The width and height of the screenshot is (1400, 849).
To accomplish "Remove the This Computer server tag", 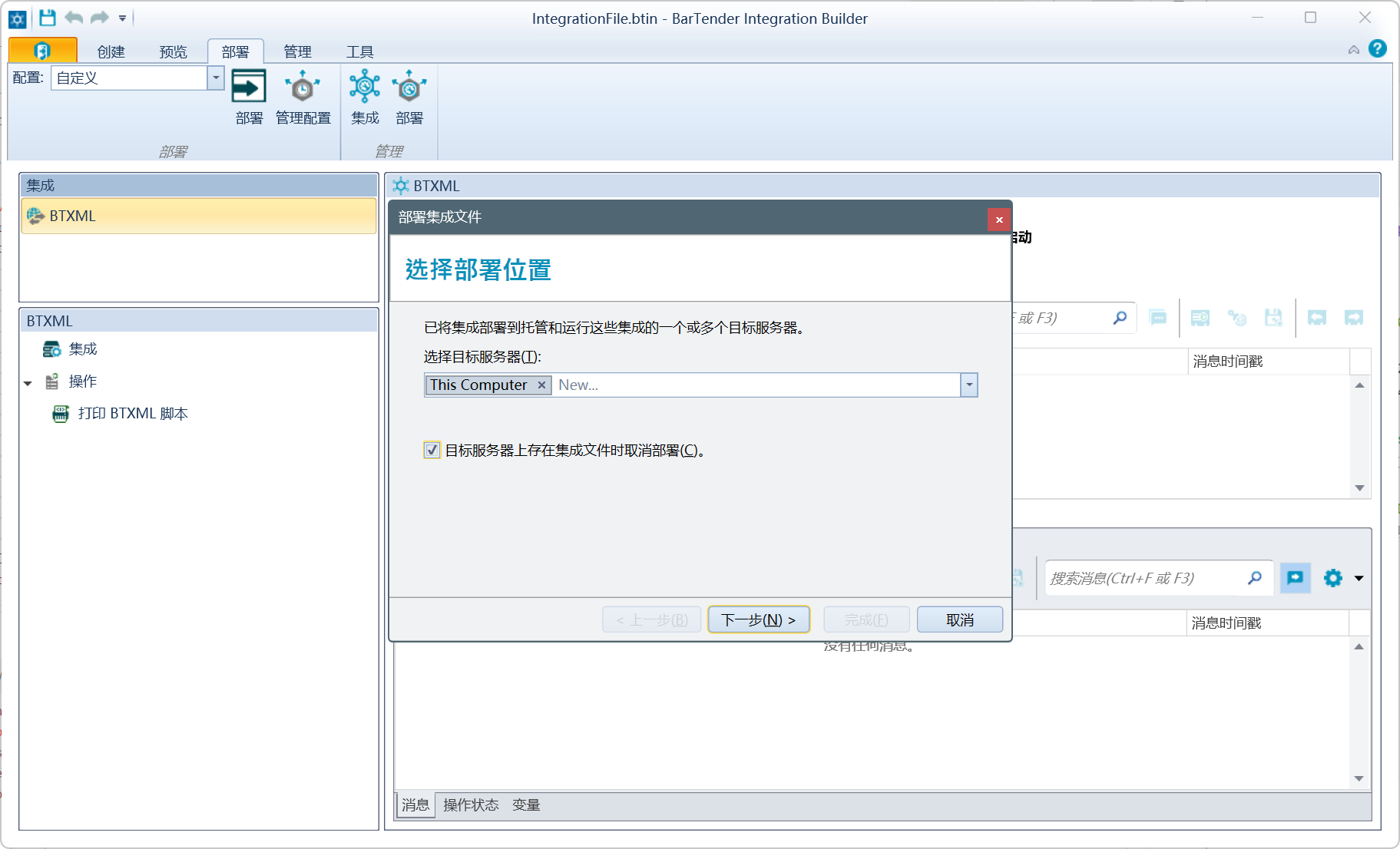I will (541, 385).
